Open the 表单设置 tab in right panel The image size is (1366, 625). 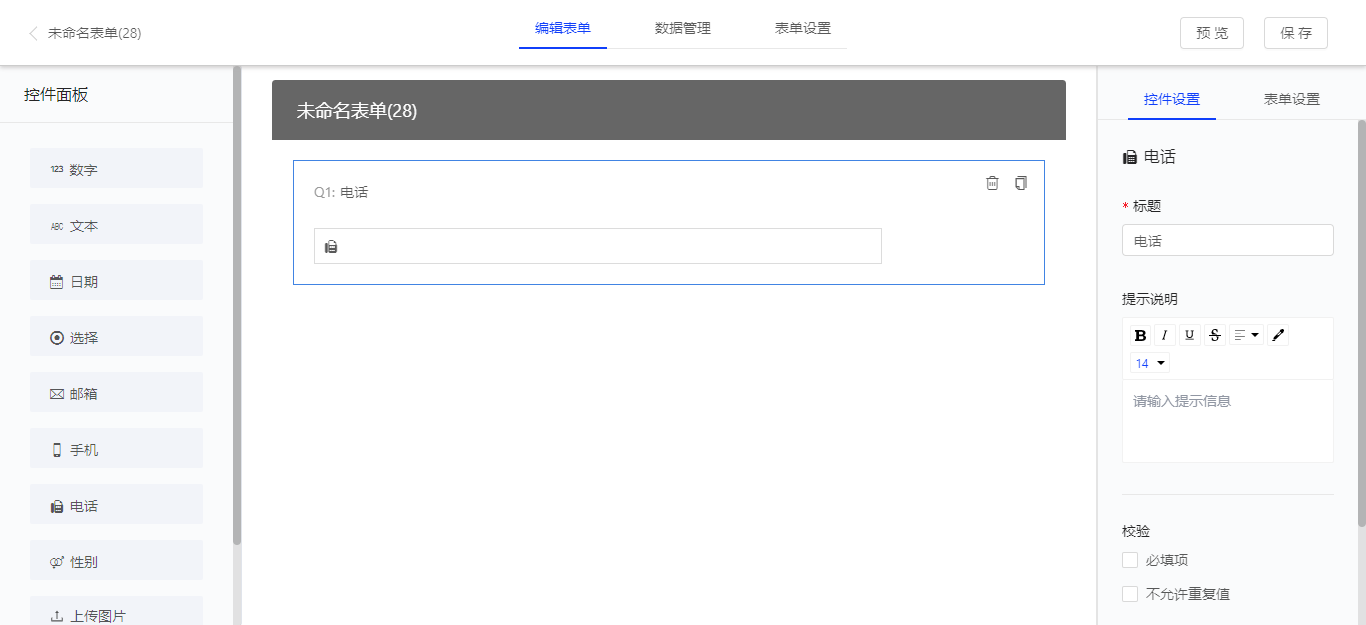coord(1291,99)
